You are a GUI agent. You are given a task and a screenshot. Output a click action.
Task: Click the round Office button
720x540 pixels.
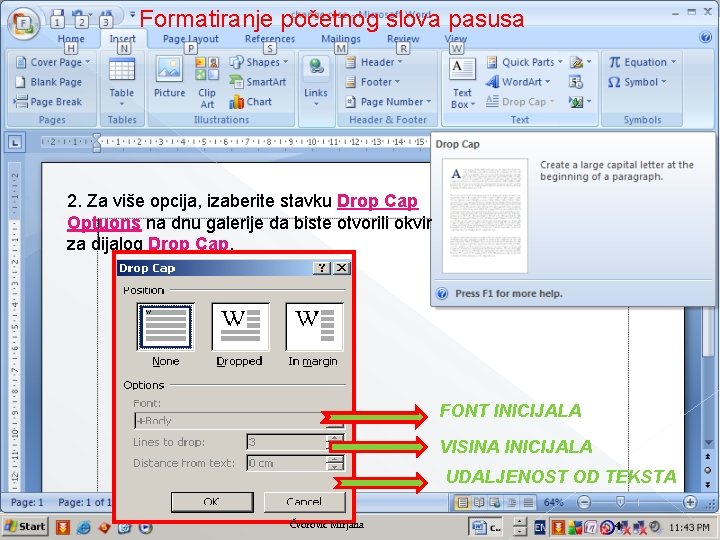click(x=23, y=23)
